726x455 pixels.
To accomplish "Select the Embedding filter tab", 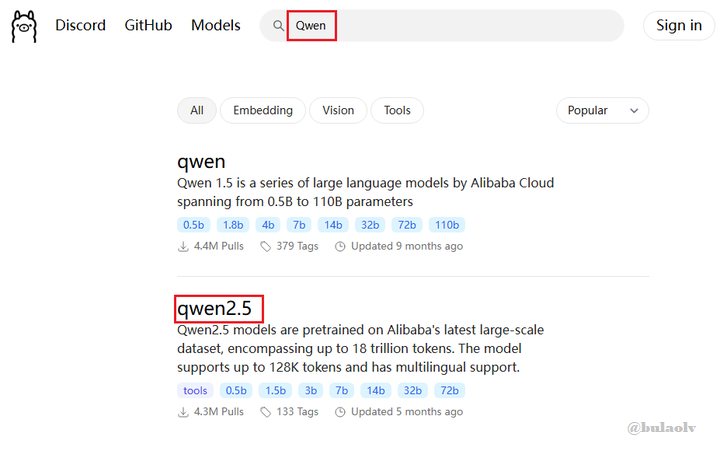I will pos(263,110).
